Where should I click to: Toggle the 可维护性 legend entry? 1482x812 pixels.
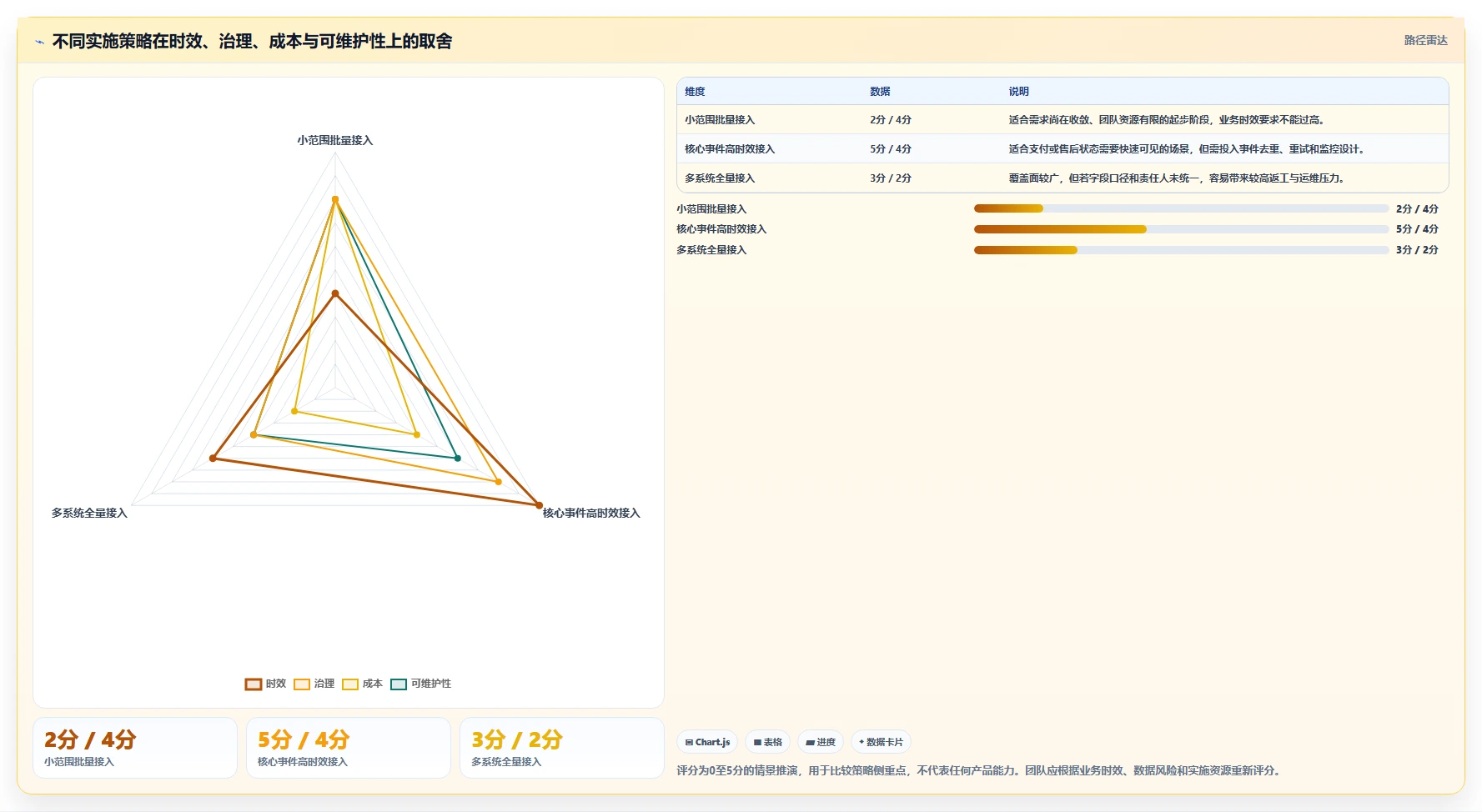pyautogui.click(x=420, y=684)
